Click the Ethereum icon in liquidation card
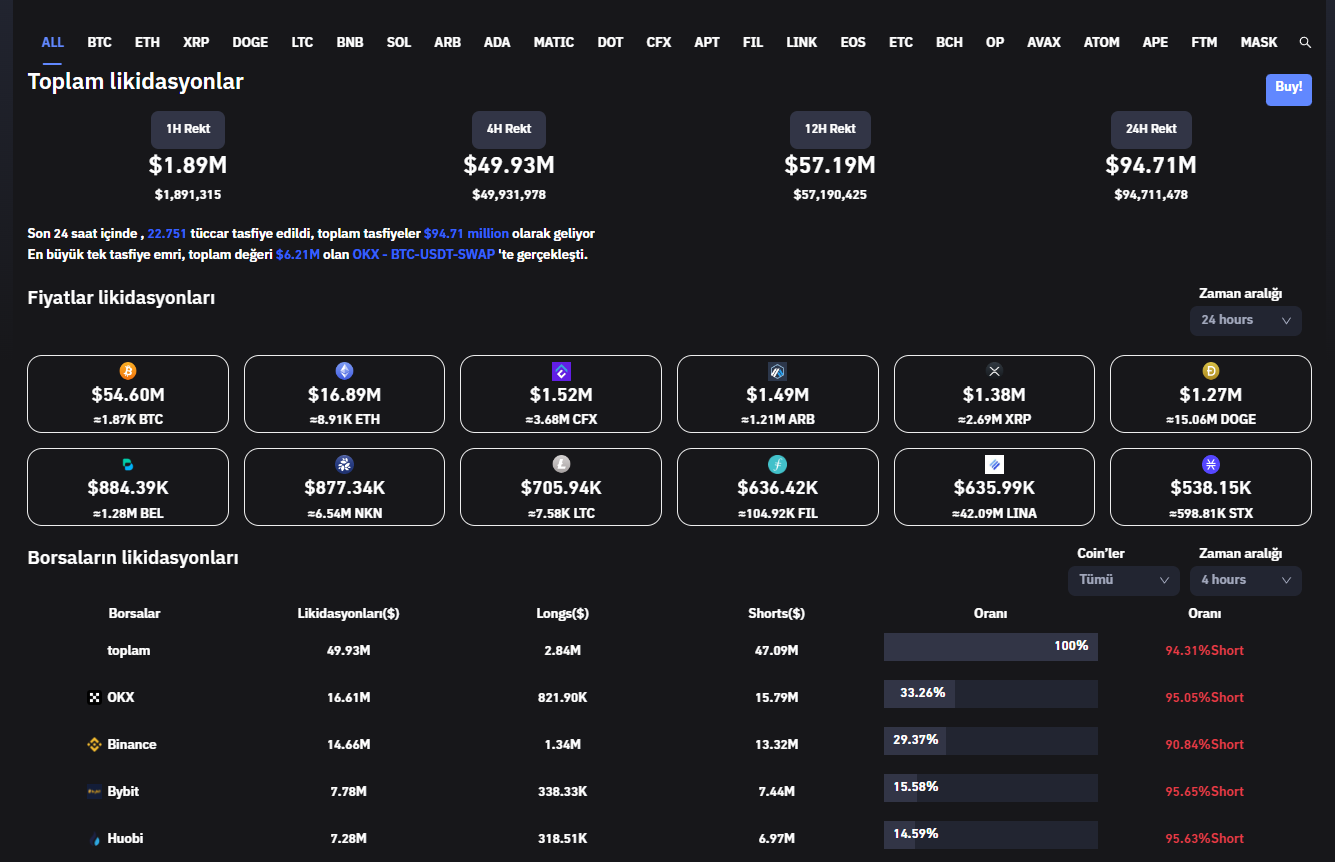Screen dimensions: 1335x862 344,372
